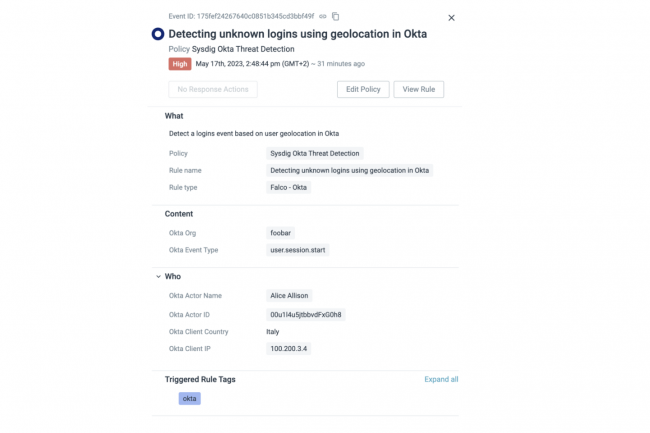This screenshot has height=433, width=650.
Task: Click the Sysdig Okta Threat Detection policy value
Action: (315, 153)
